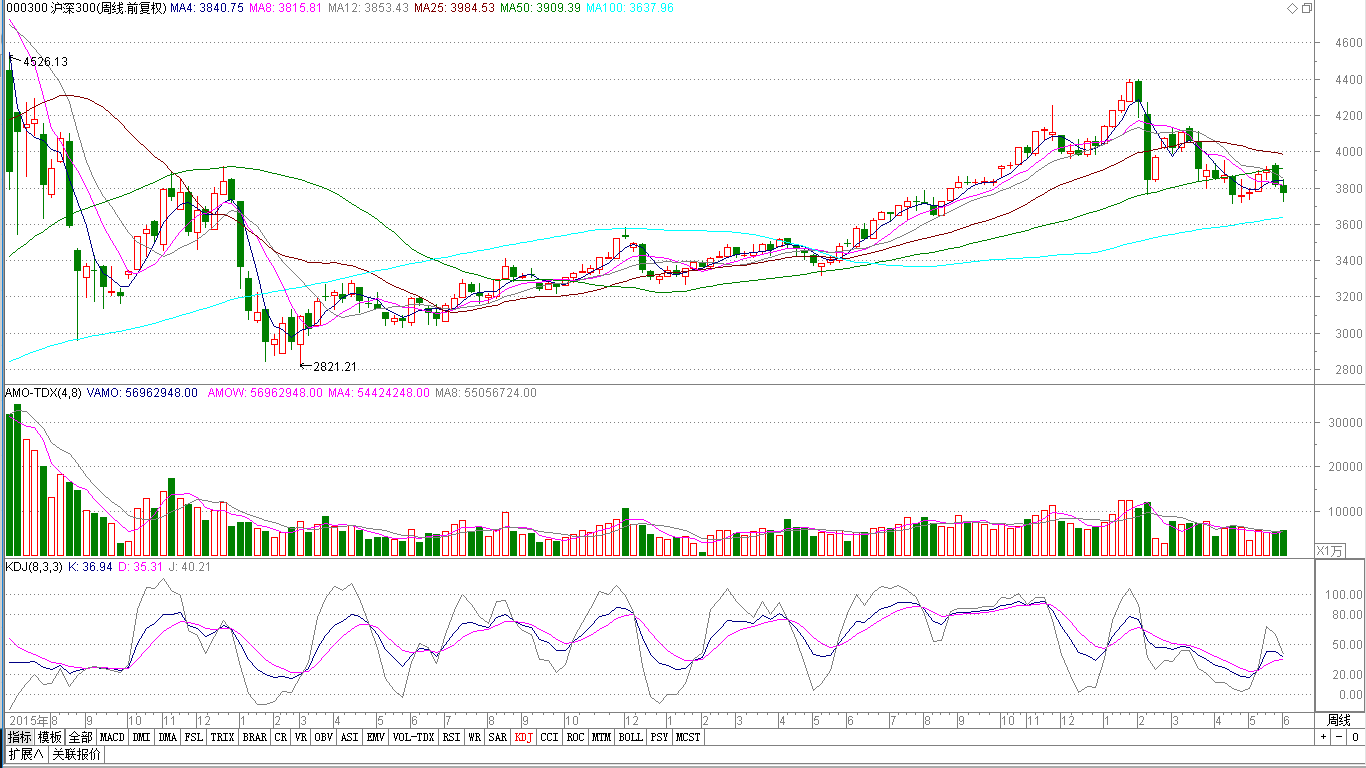1366x768 pixels.
Task: Expand the 扩展 panel toggle
Action: click(25, 754)
